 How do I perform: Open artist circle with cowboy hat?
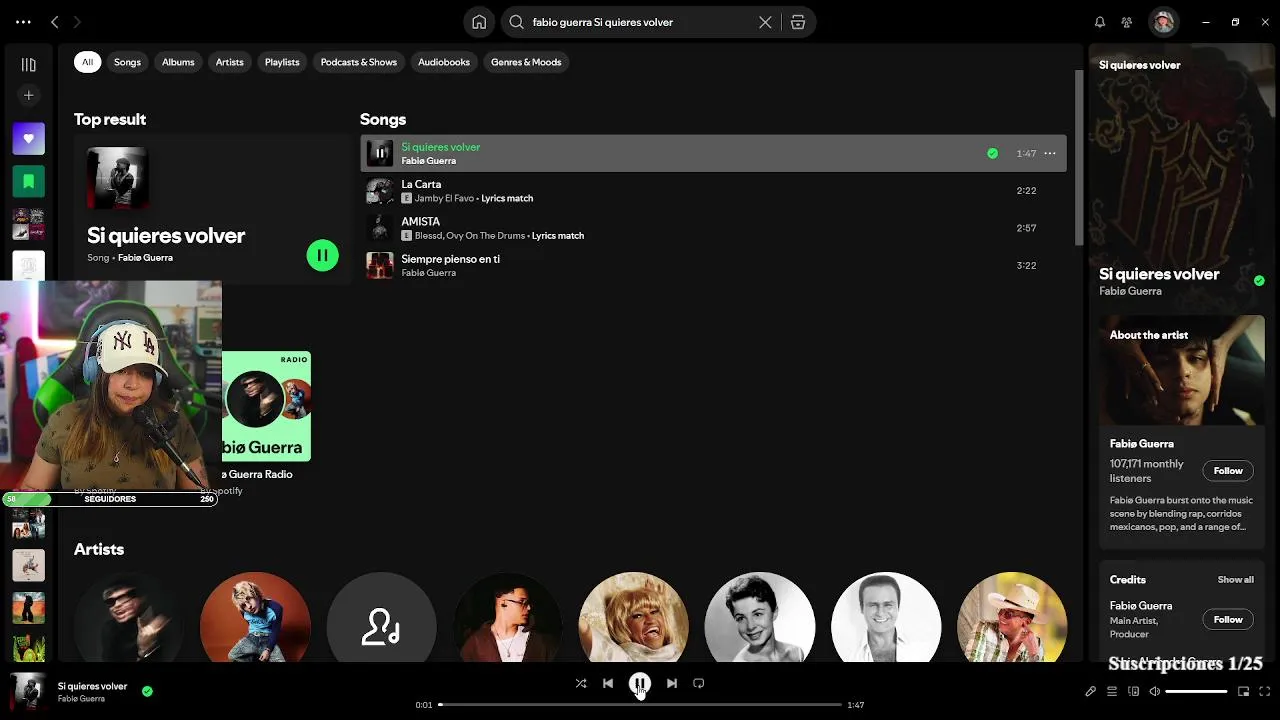[x=1012, y=617]
